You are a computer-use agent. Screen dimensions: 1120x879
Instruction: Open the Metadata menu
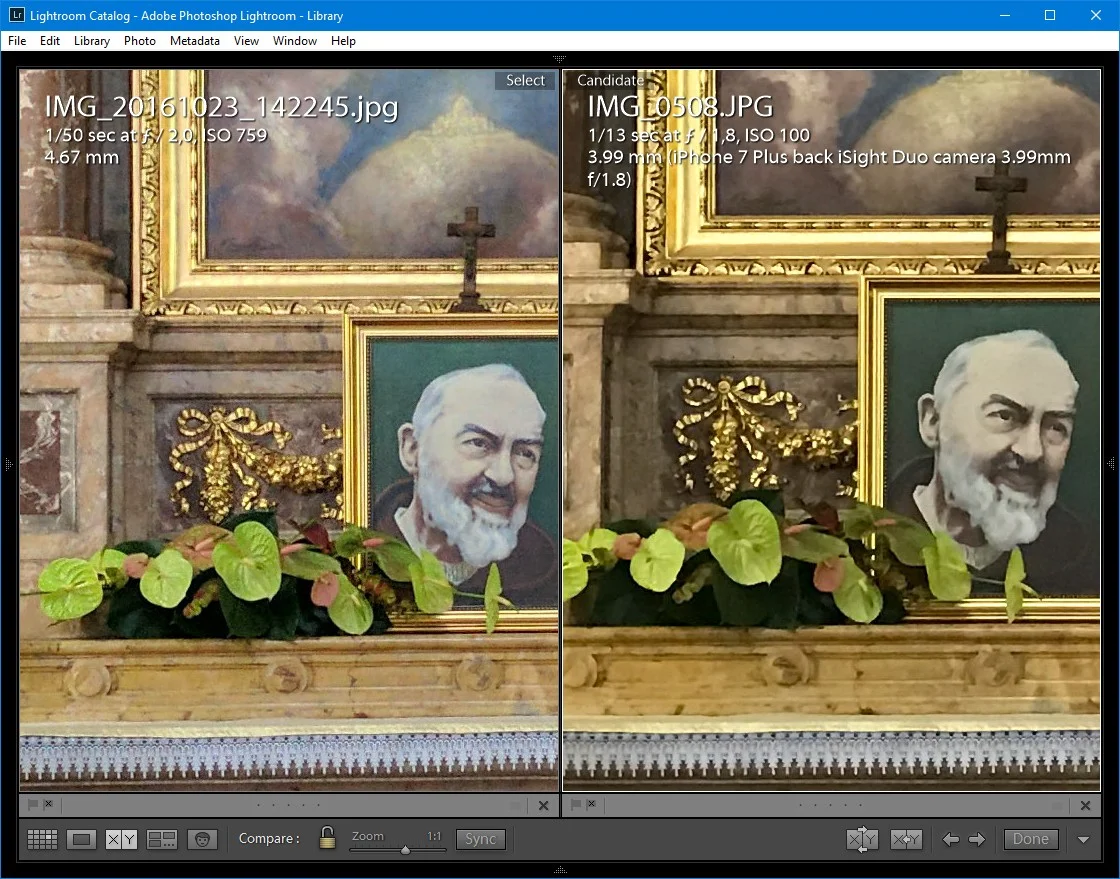[195, 41]
